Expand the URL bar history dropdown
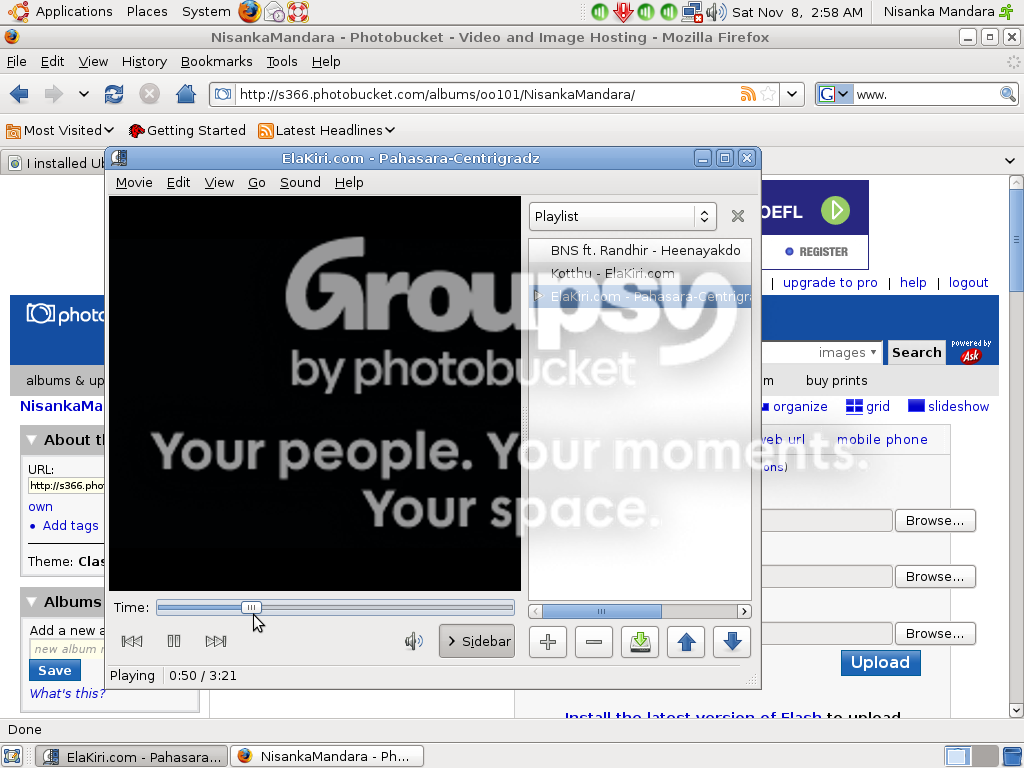 [792, 94]
